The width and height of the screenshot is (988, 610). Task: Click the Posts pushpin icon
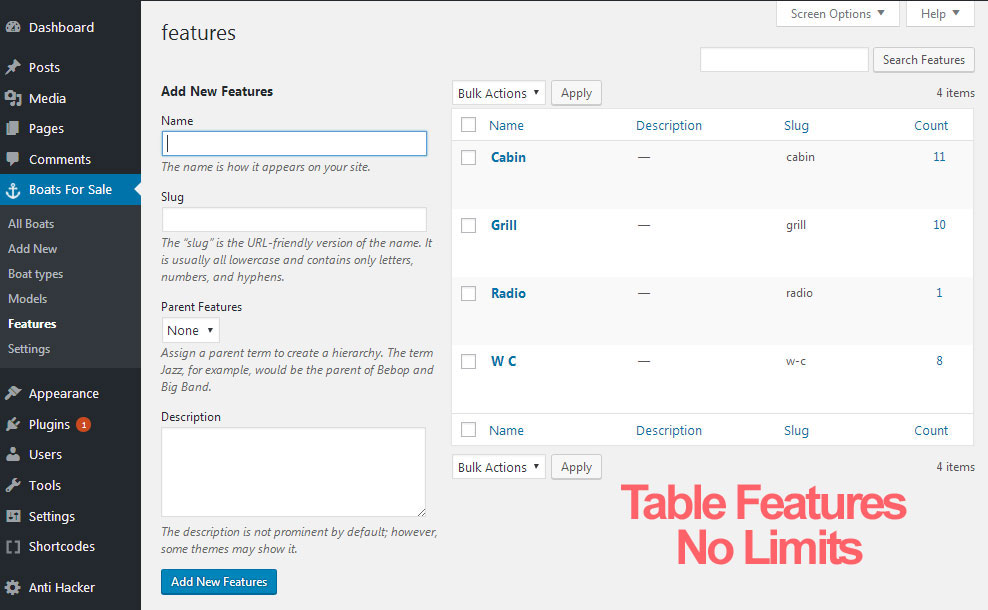point(13,67)
